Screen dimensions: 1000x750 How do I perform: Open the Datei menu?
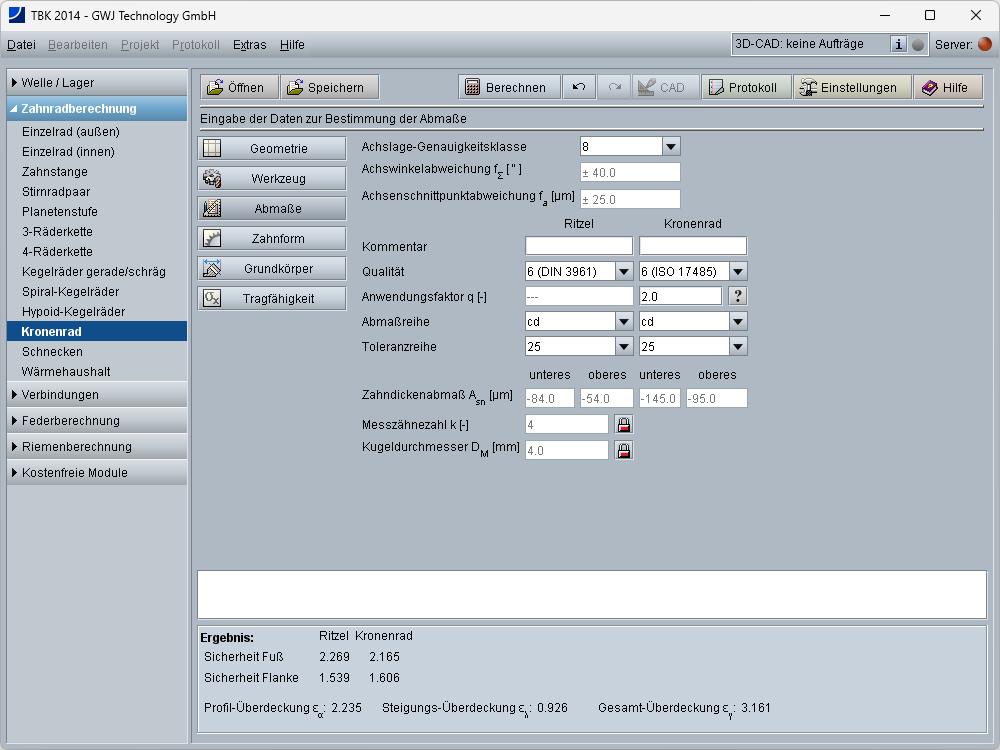point(21,45)
